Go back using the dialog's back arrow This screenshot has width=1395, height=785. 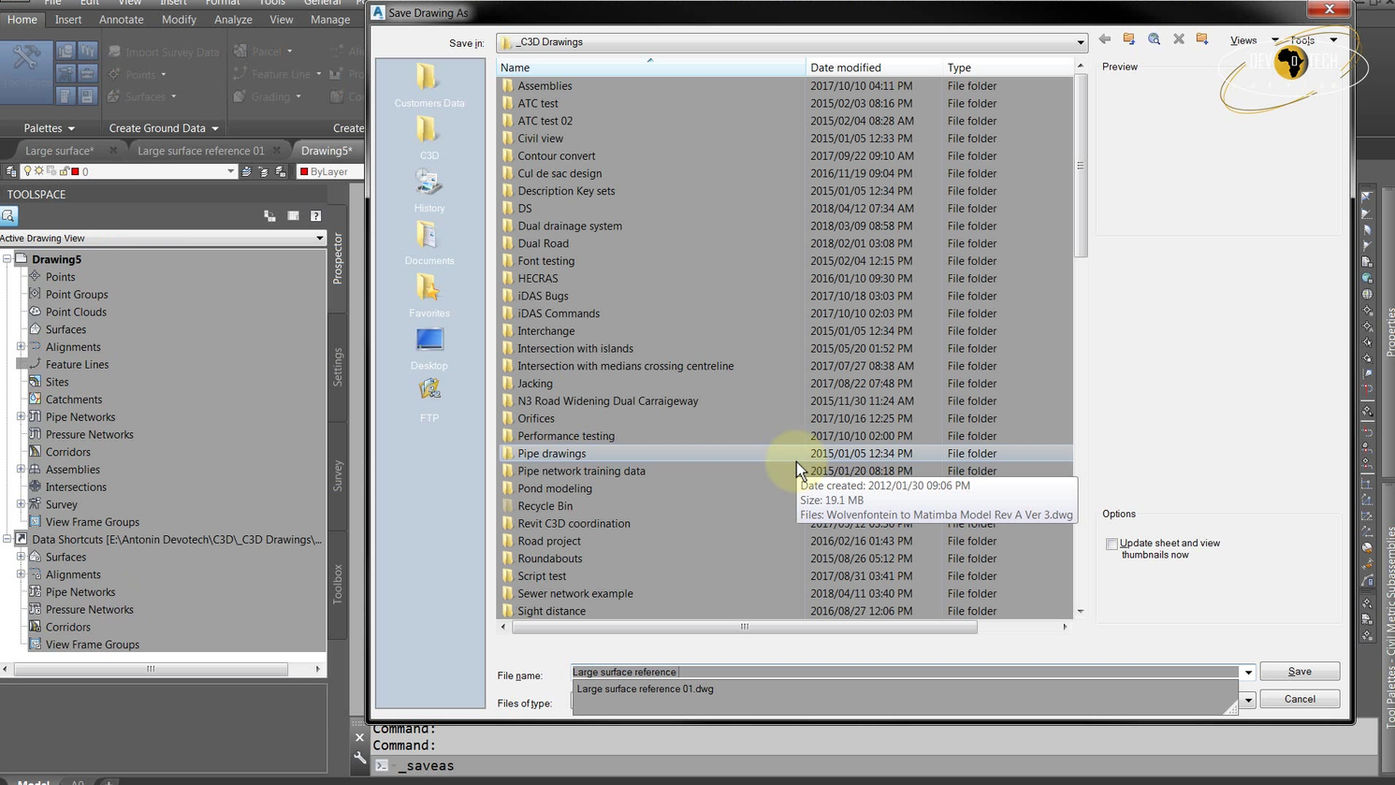tap(1104, 40)
